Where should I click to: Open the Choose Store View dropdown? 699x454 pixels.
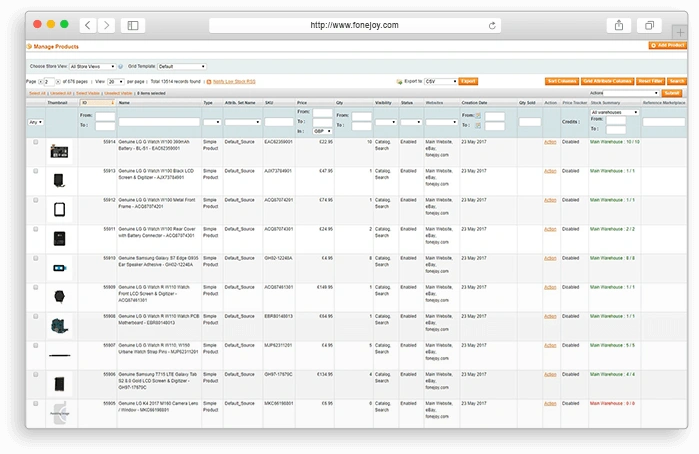click(x=92, y=66)
